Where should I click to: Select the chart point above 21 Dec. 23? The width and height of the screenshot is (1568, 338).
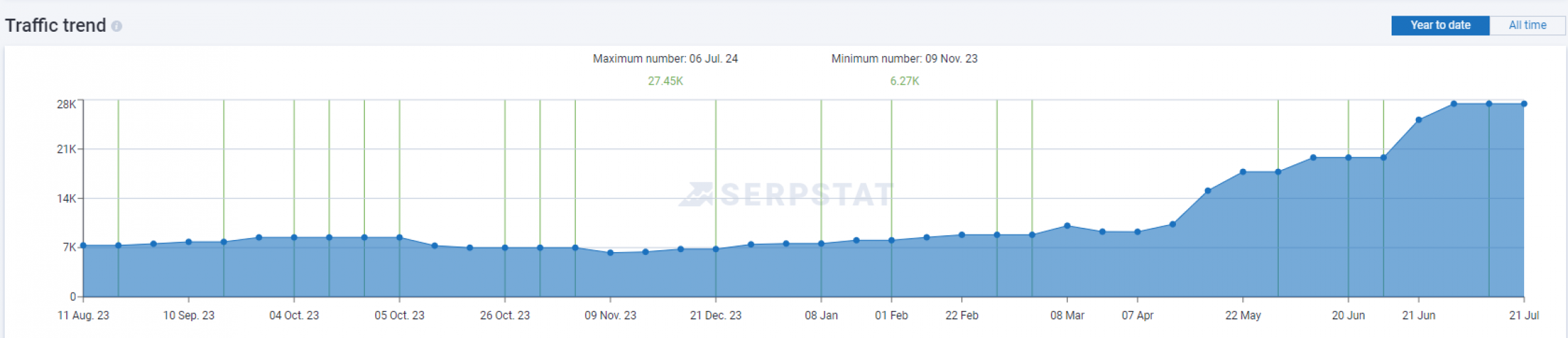click(716, 249)
